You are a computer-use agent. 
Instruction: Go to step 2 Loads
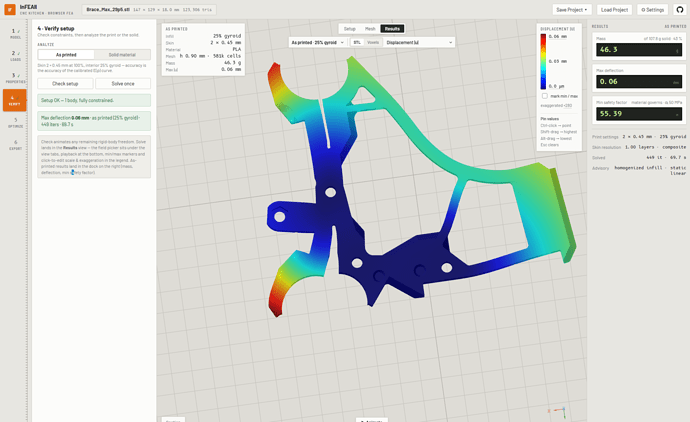15,55
